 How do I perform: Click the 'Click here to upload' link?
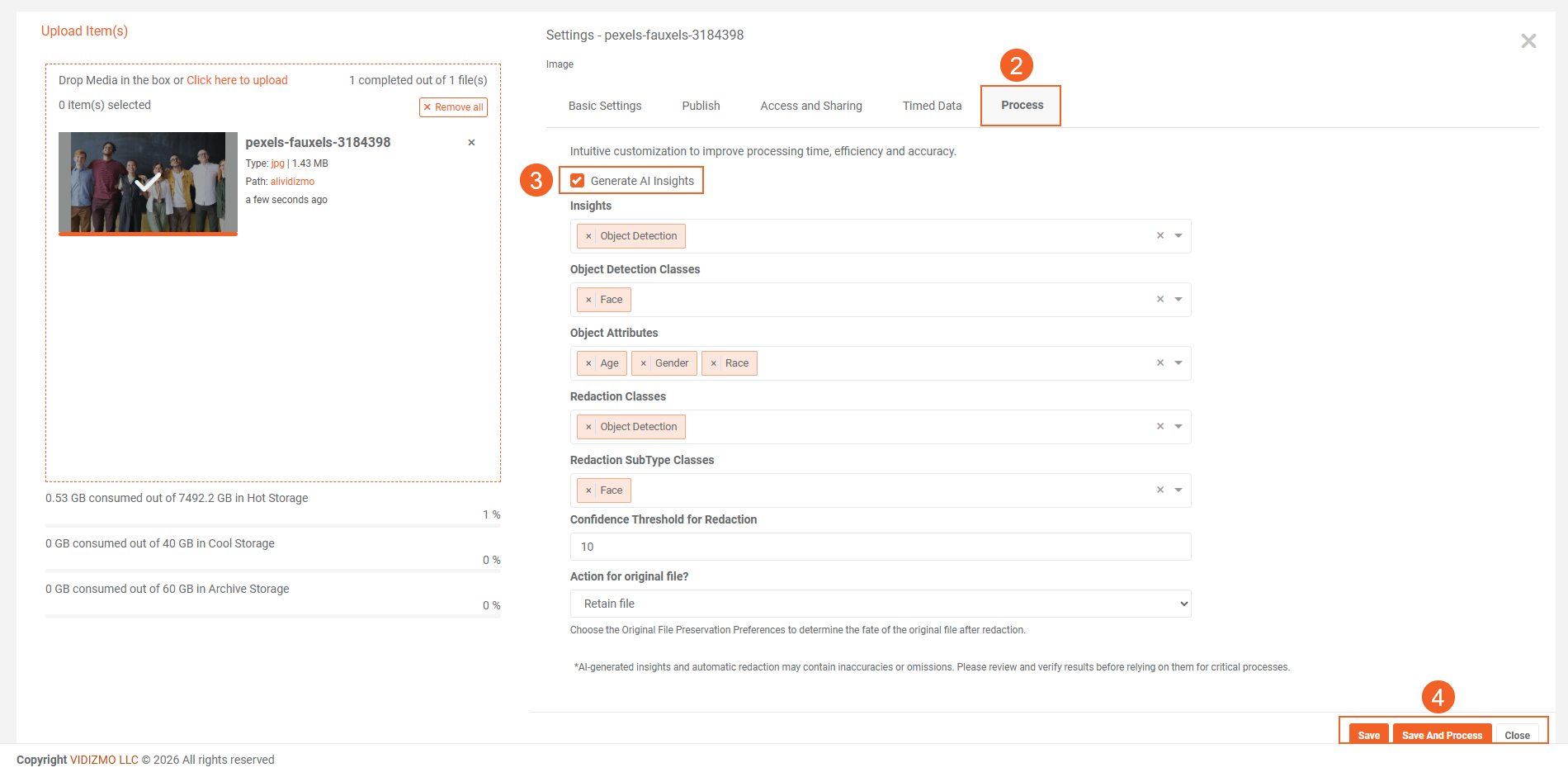(237, 80)
